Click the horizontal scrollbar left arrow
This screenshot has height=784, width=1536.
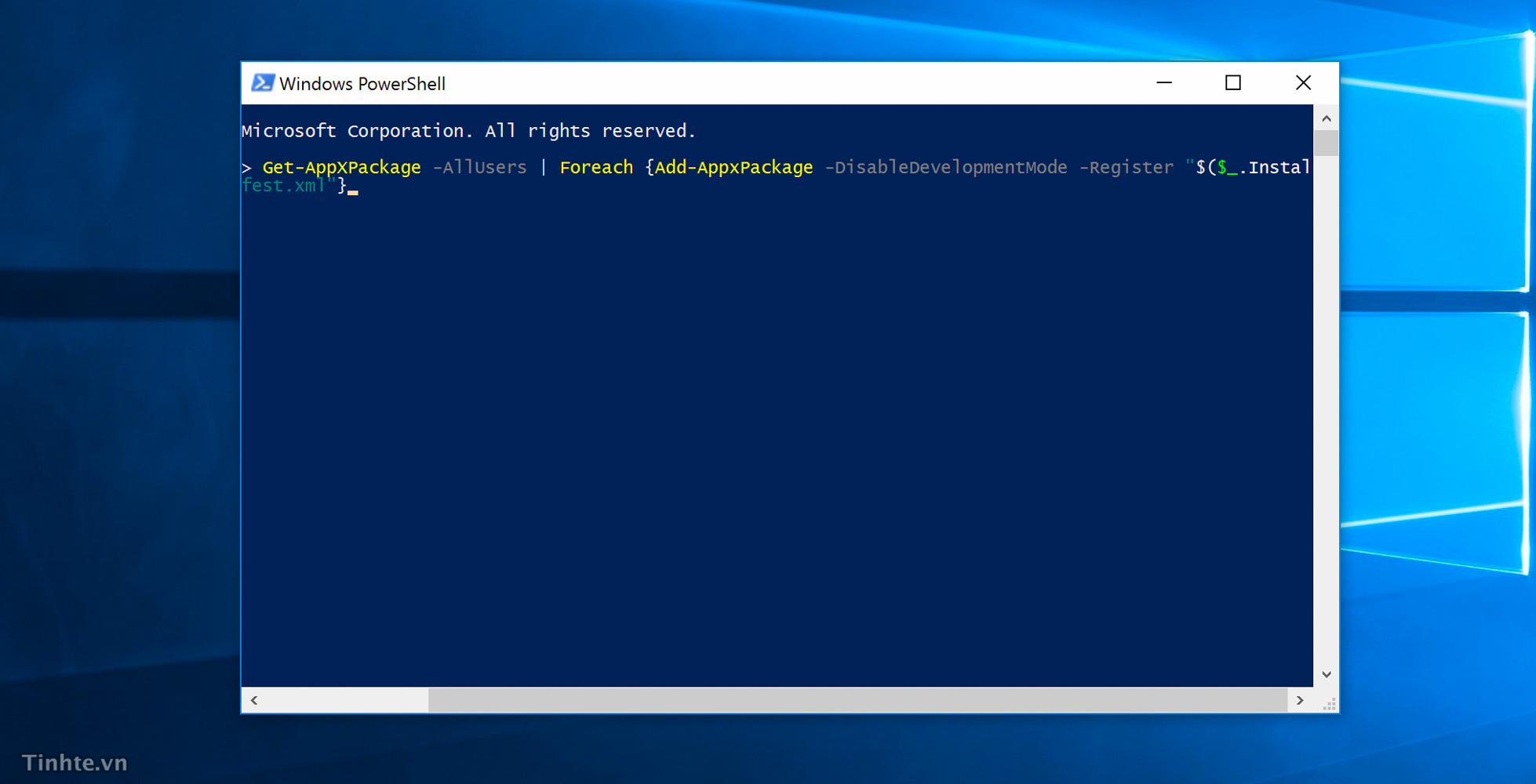[254, 700]
